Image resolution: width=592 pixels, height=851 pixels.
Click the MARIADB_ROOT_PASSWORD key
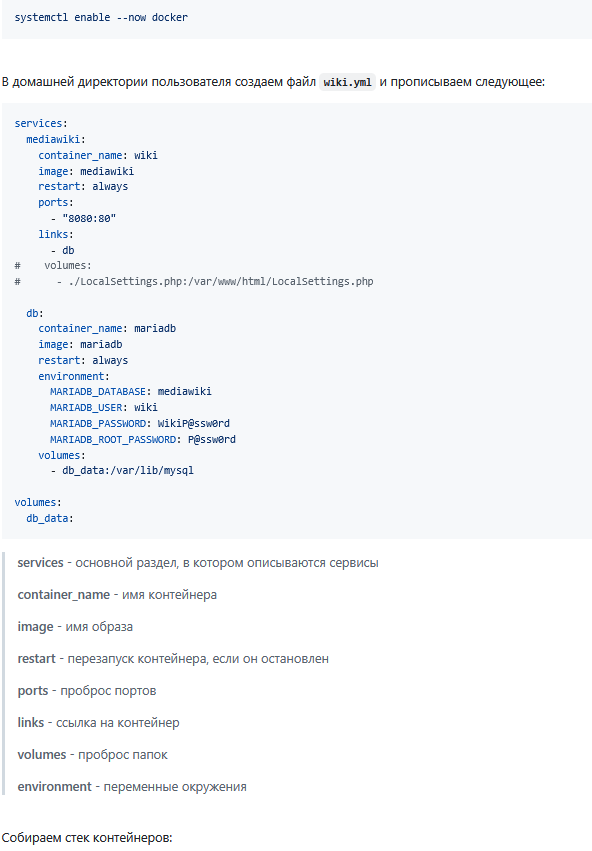113,439
